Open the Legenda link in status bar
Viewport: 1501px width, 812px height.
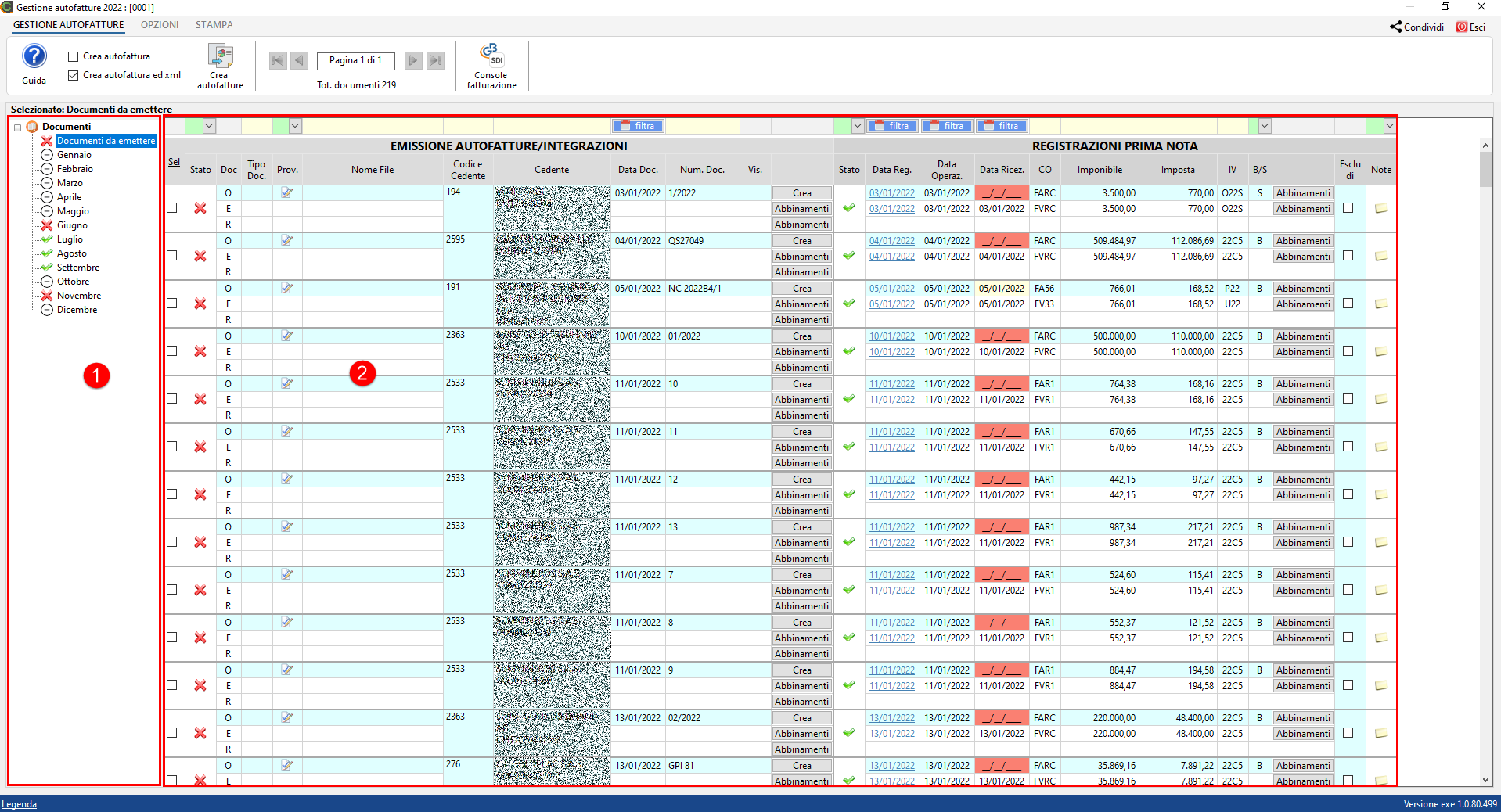(x=19, y=804)
